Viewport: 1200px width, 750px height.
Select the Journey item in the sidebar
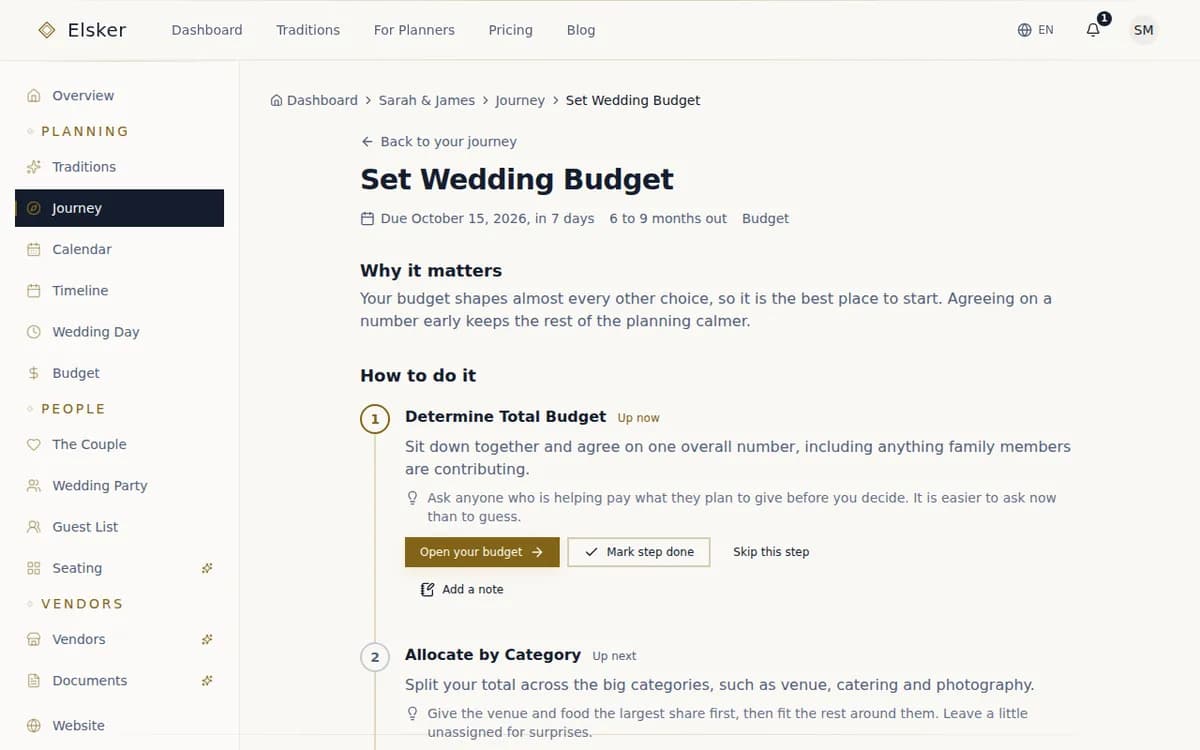[119, 208]
